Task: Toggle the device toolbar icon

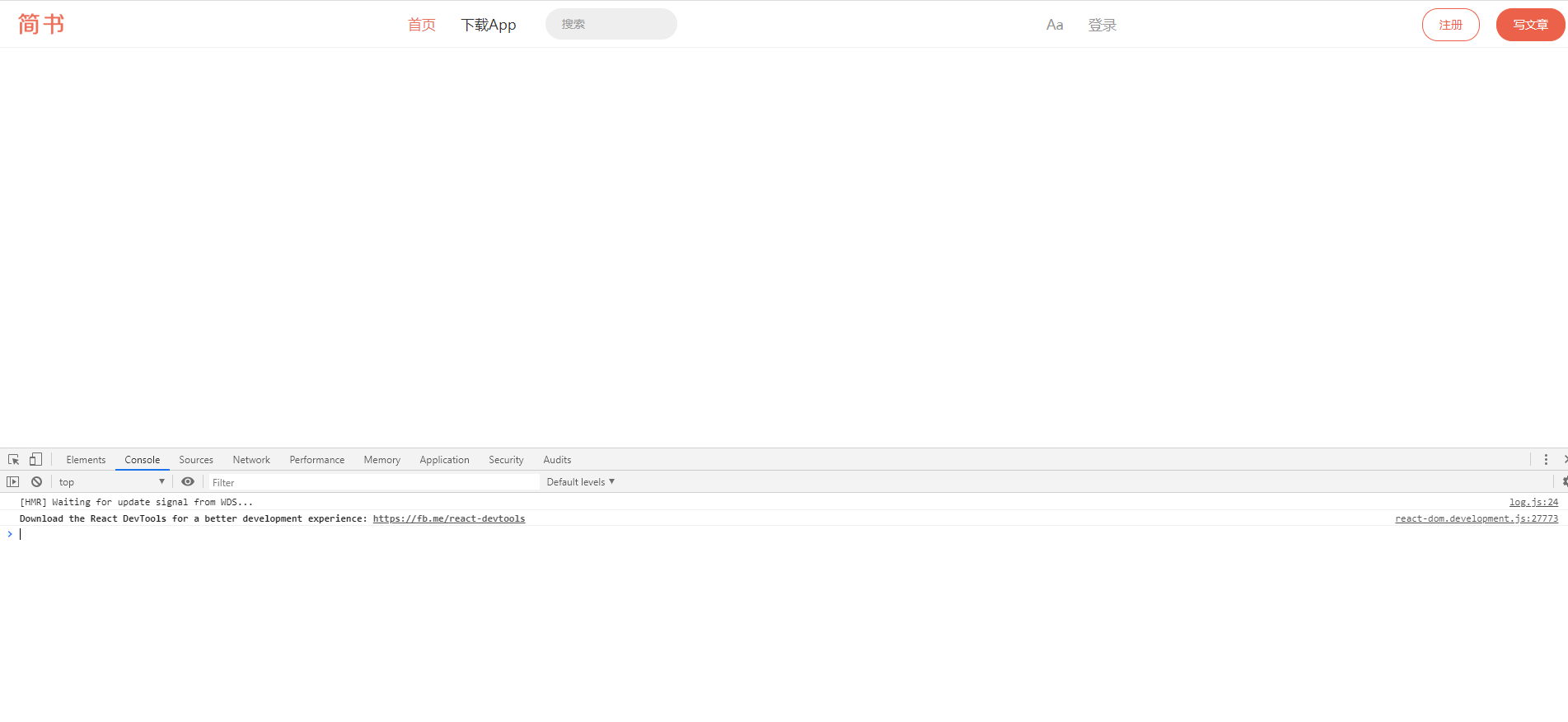Action: [x=35, y=459]
